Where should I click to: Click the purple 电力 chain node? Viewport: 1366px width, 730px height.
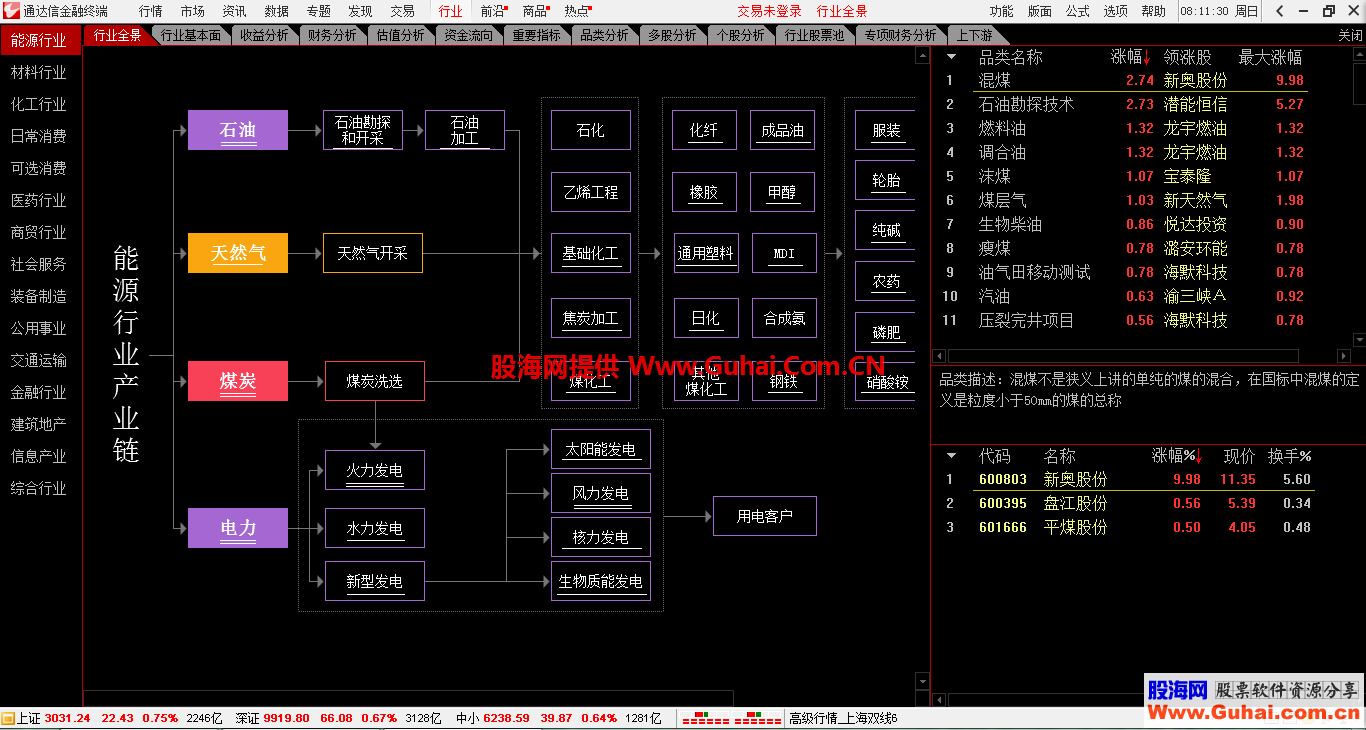pyautogui.click(x=238, y=528)
